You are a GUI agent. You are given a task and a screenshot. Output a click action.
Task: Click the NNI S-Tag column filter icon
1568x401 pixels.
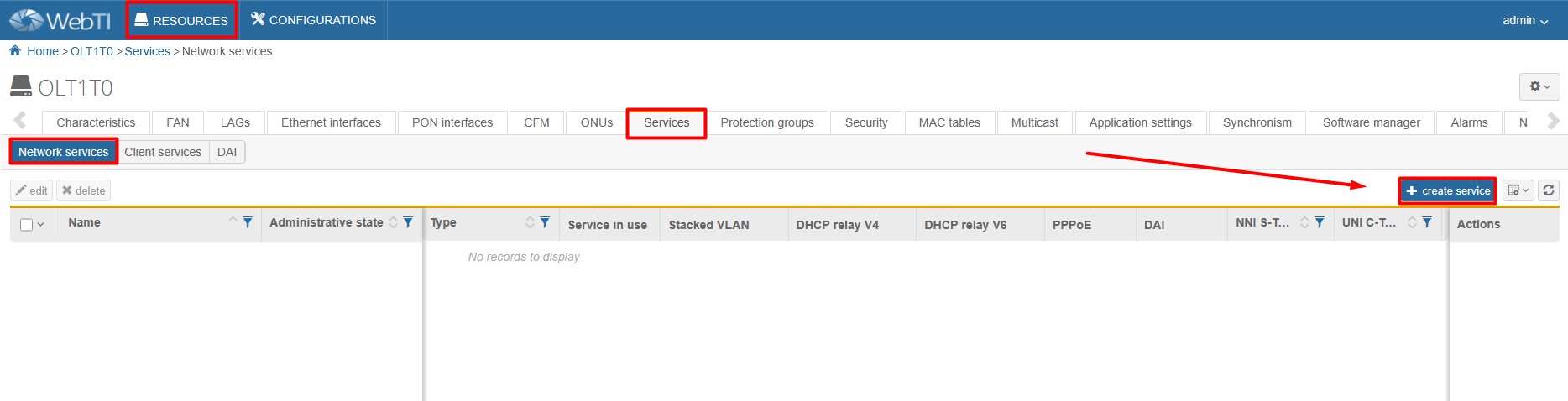pyautogui.click(x=1320, y=222)
